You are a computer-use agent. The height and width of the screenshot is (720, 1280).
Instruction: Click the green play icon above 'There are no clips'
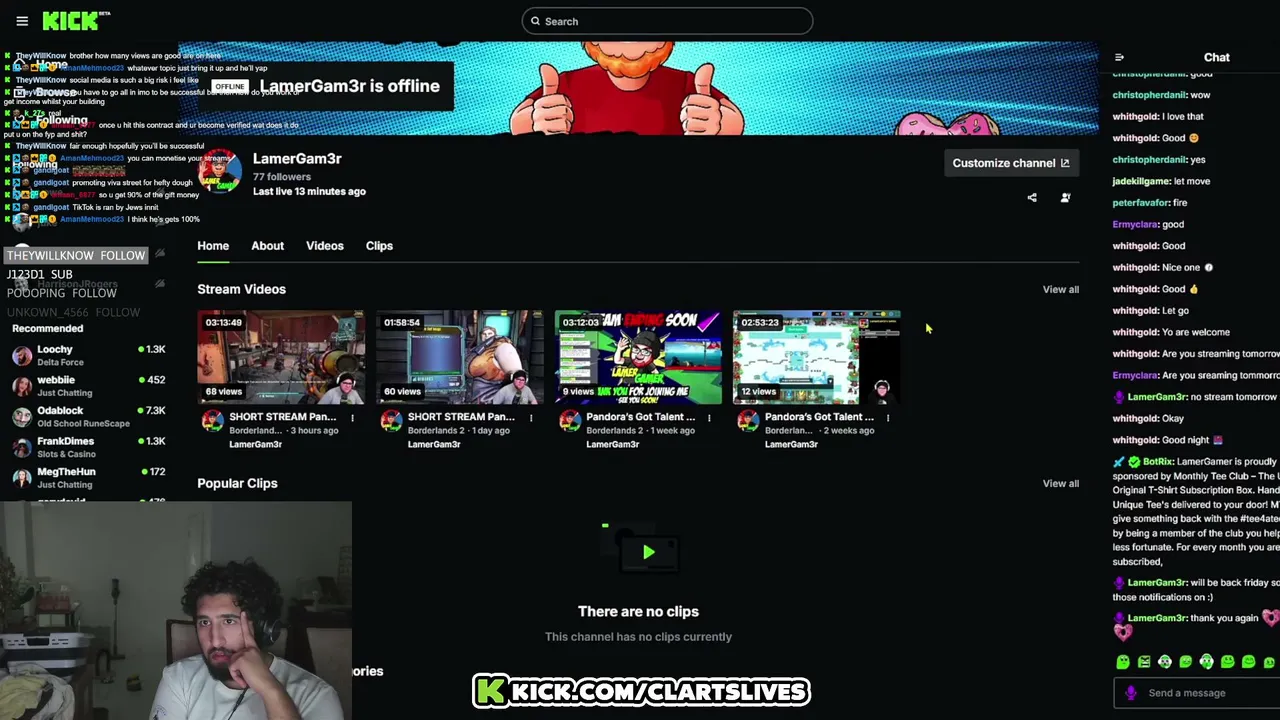pos(648,552)
